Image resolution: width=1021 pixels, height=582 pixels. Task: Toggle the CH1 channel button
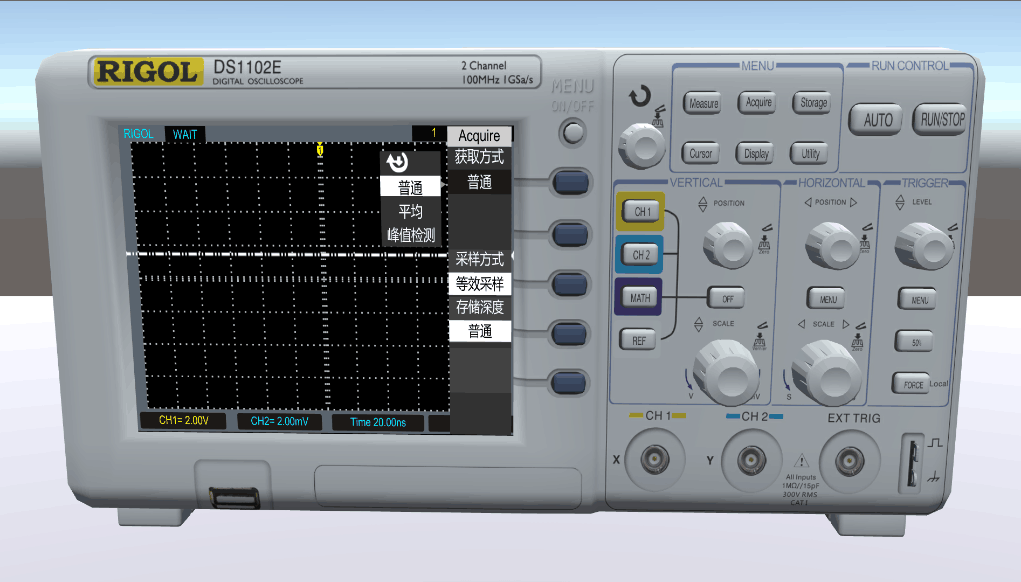pos(641,211)
